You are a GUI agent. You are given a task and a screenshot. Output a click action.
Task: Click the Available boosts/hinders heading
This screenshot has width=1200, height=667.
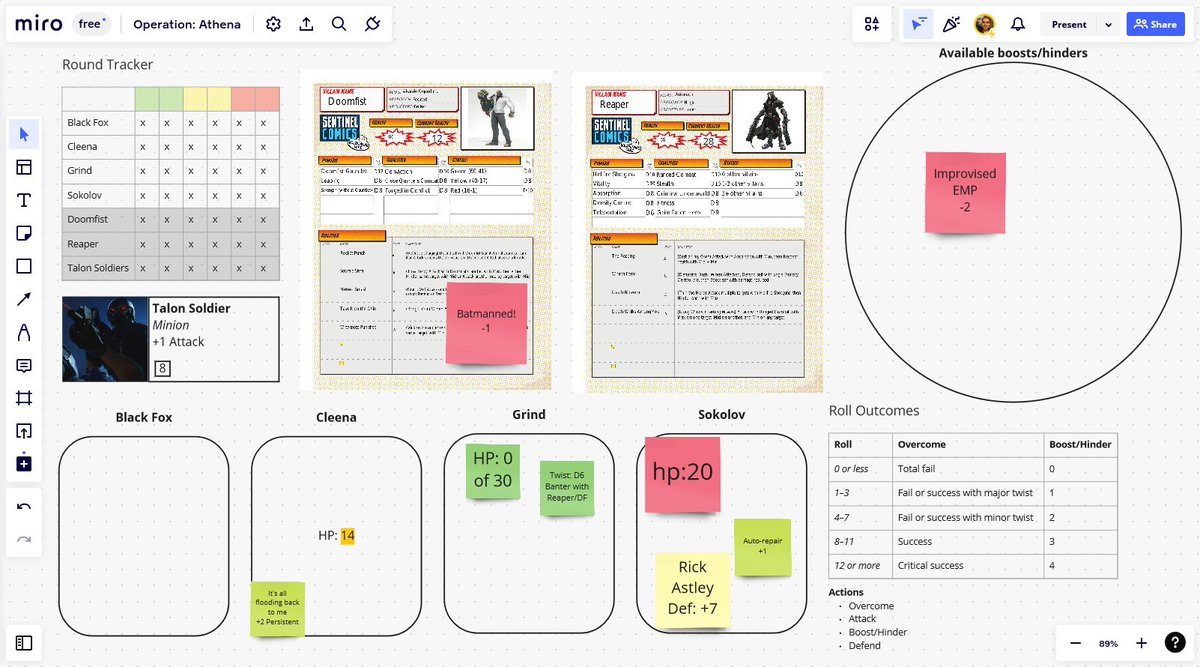1013,53
